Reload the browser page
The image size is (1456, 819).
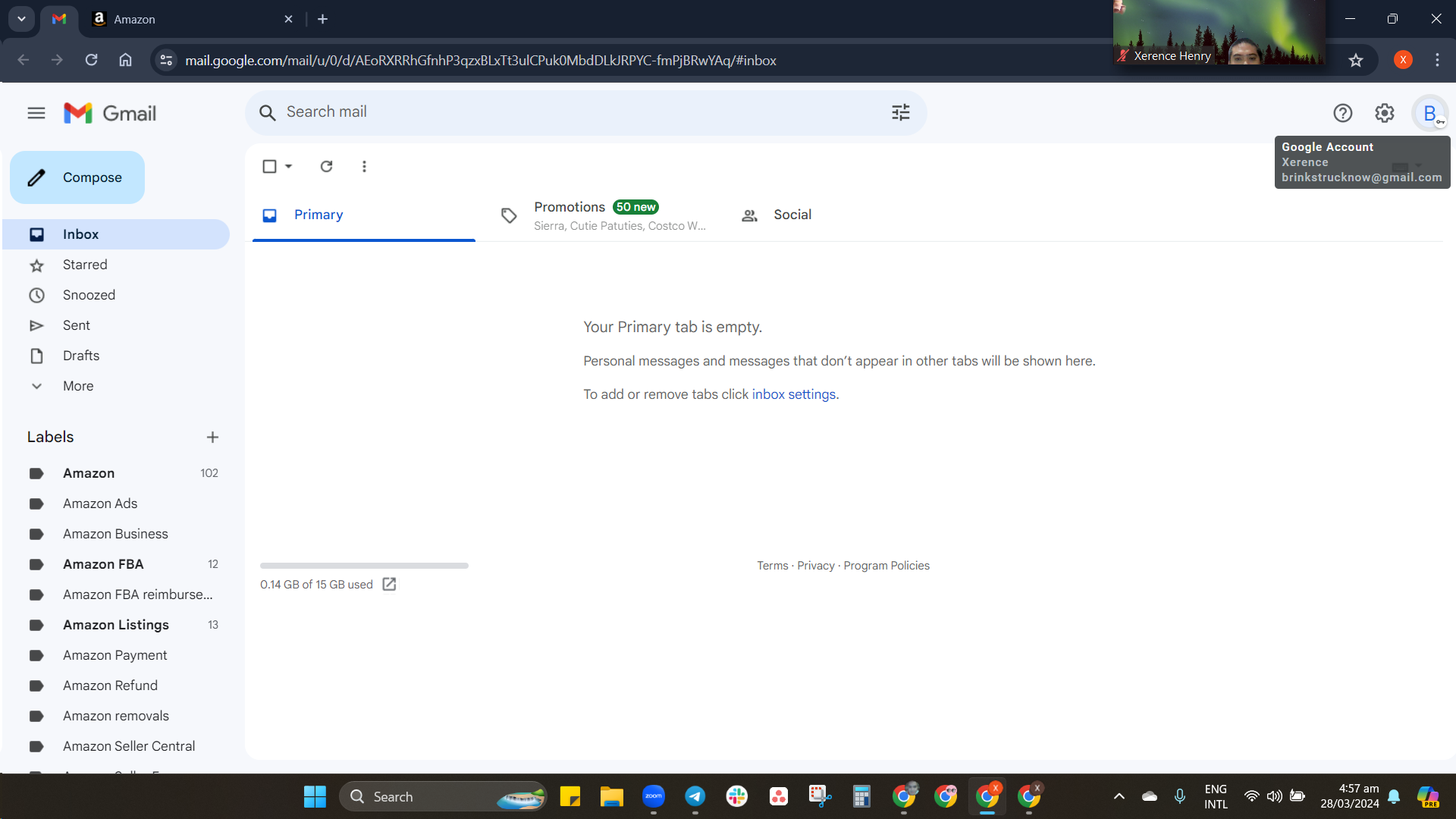91,60
